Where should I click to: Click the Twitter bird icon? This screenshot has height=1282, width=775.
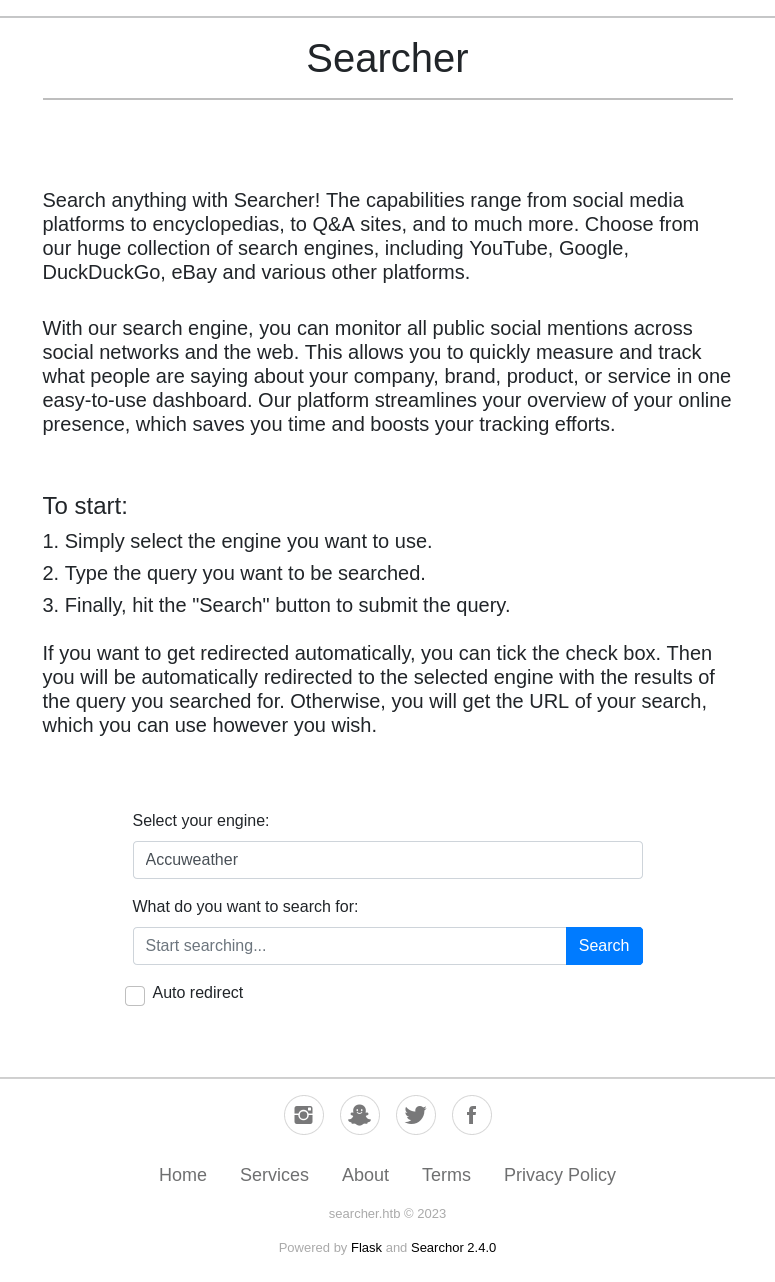point(416,1115)
